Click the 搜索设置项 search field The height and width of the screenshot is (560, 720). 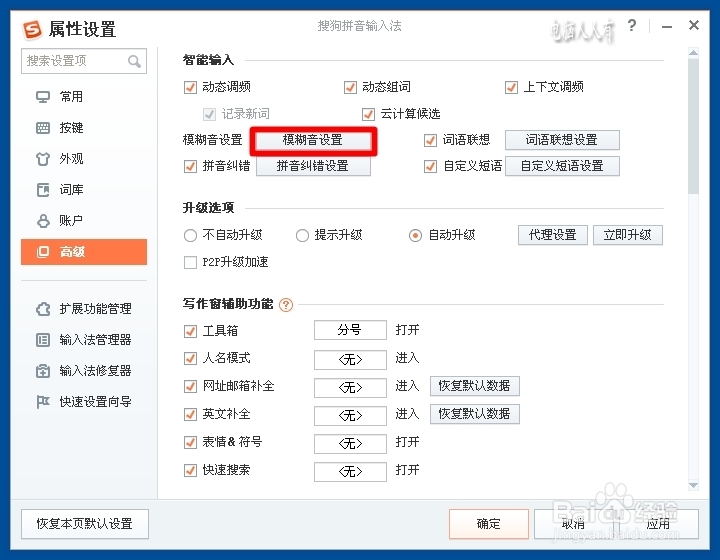click(x=84, y=61)
